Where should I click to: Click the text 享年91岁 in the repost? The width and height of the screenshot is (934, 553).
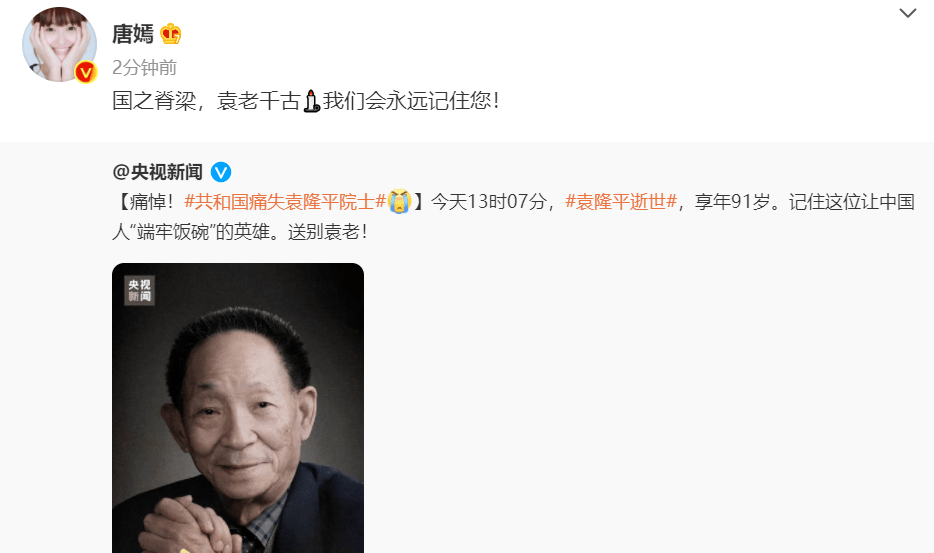[x=733, y=202]
